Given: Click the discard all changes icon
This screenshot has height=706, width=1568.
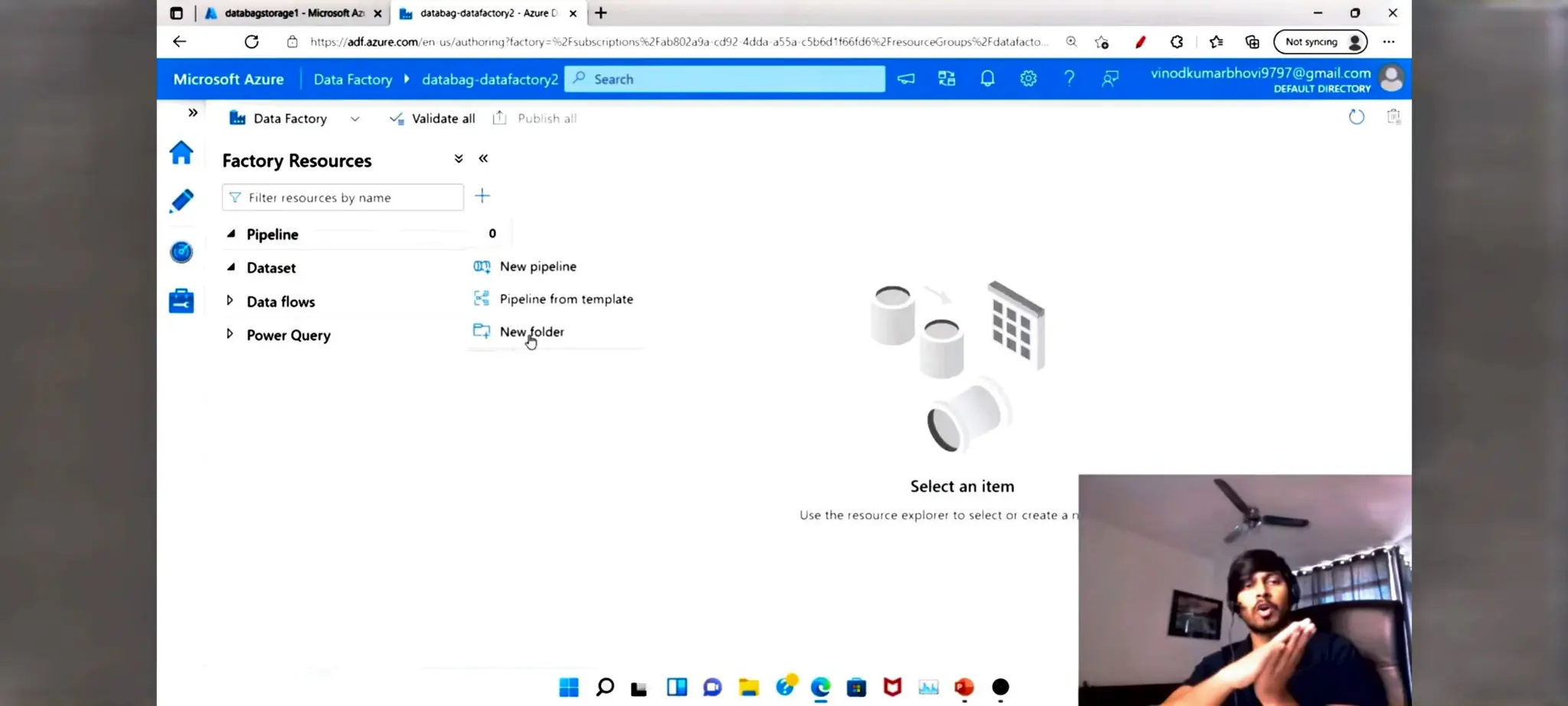Looking at the screenshot, I should click(1393, 116).
